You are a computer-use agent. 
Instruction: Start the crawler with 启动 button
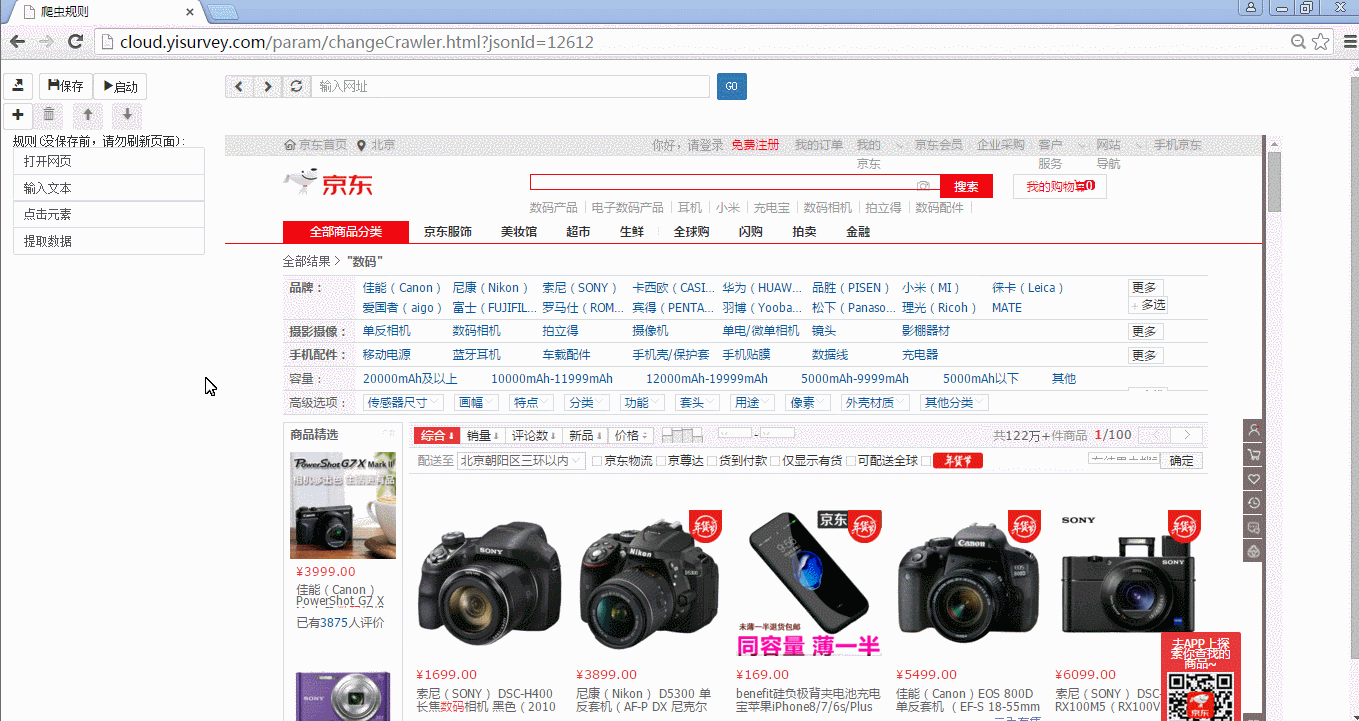pos(120,86)
